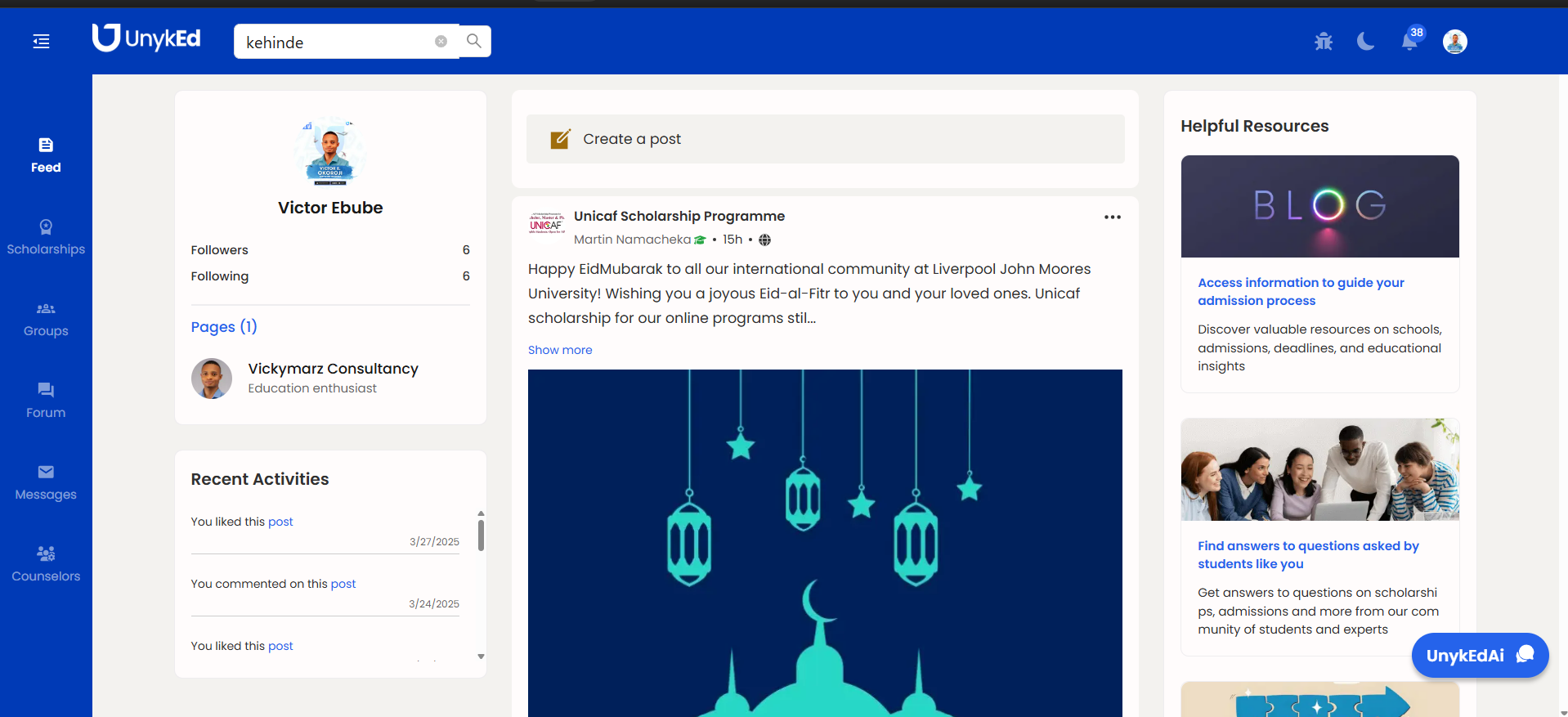
Task: Open Groups in sidebar
Action: [x=46, y=319]
